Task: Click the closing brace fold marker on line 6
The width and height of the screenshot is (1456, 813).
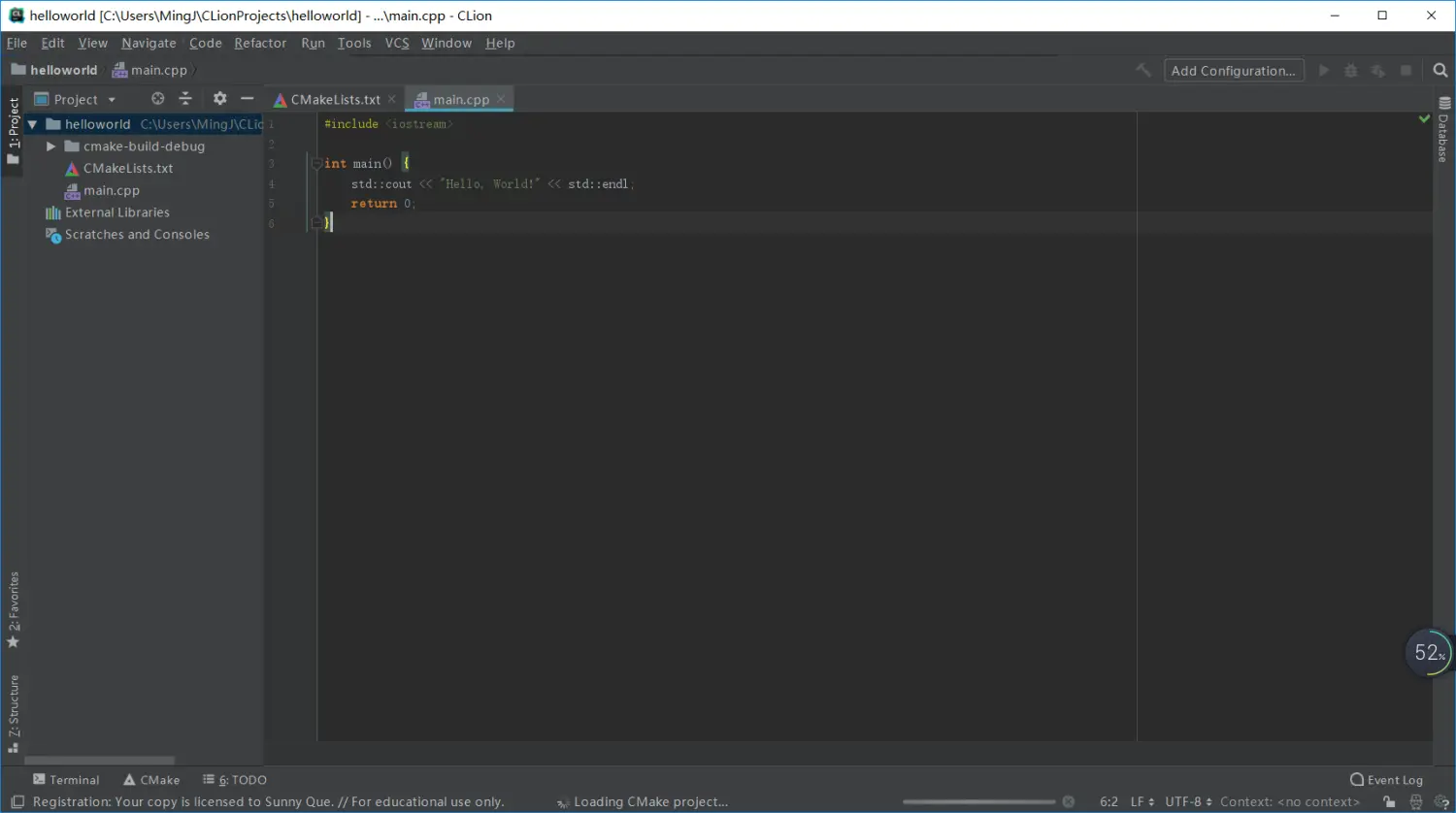Action: click(316, 223)
